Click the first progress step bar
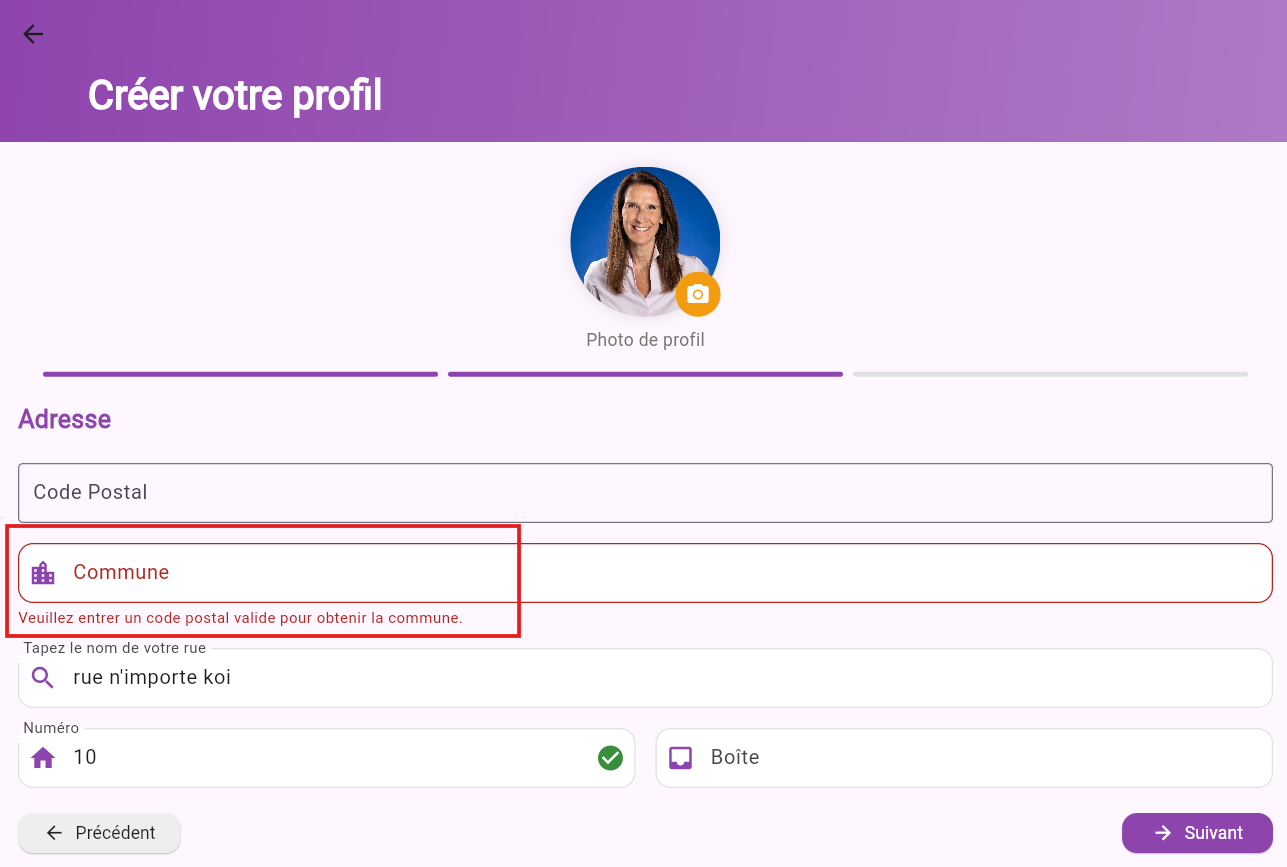 (x=240, y=374)
